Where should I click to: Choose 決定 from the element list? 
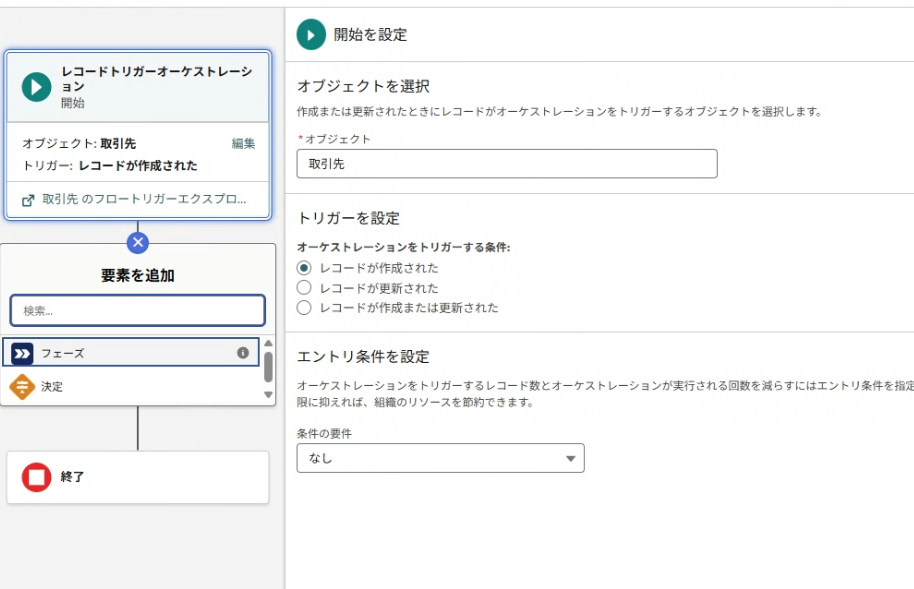pos(52,386)
